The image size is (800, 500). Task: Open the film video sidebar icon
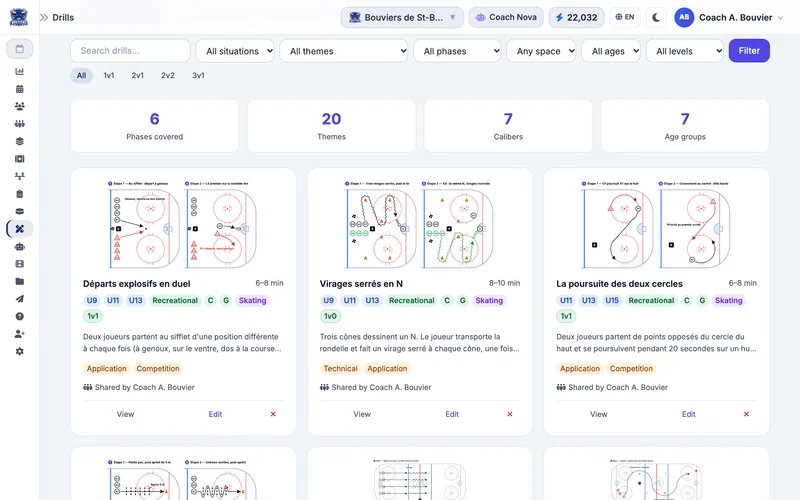(19, 264)
